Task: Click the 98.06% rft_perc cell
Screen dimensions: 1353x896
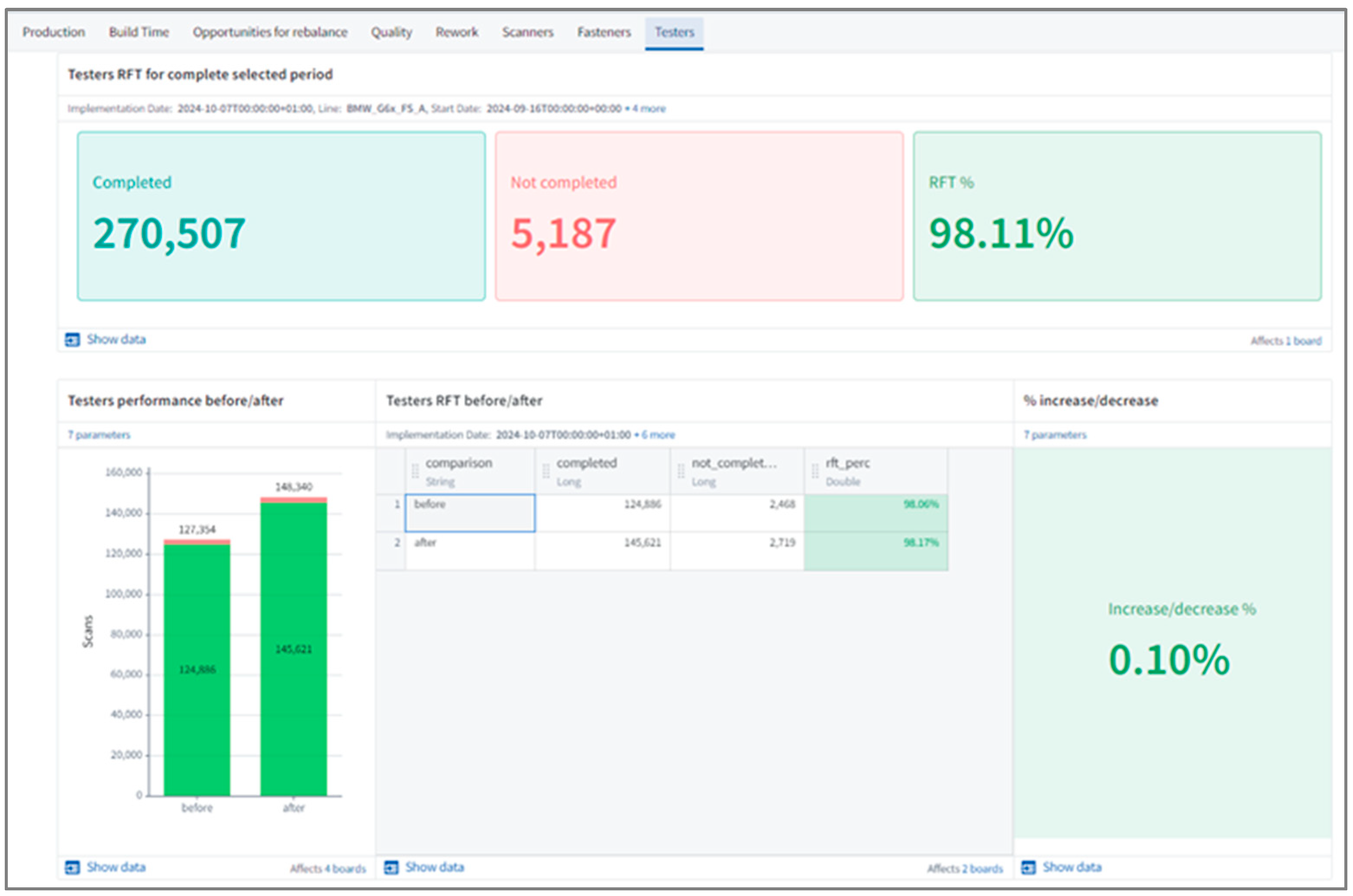Action: tap(876, 513)
